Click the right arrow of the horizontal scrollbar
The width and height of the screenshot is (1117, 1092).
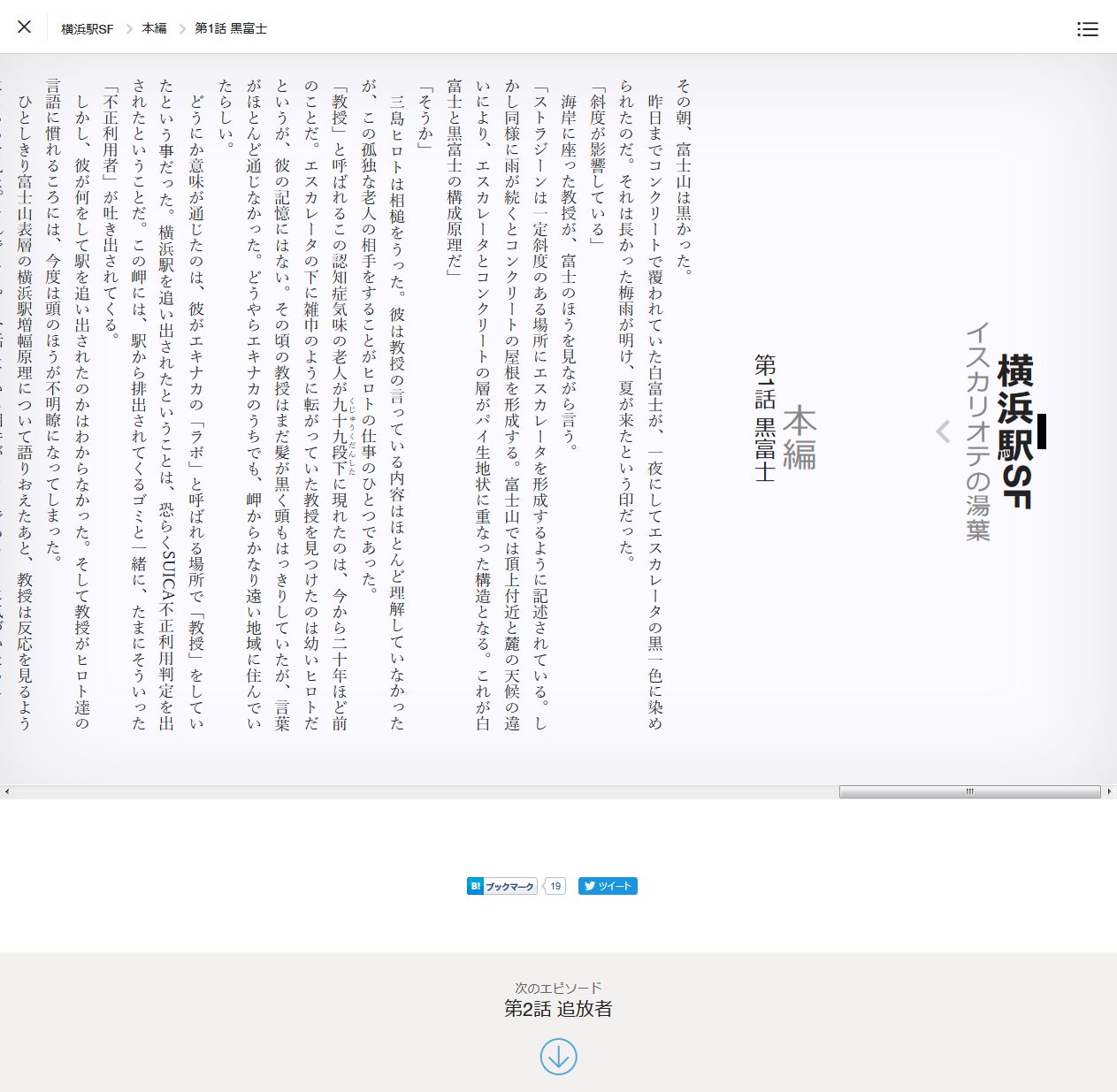[x=1111, y=792]
